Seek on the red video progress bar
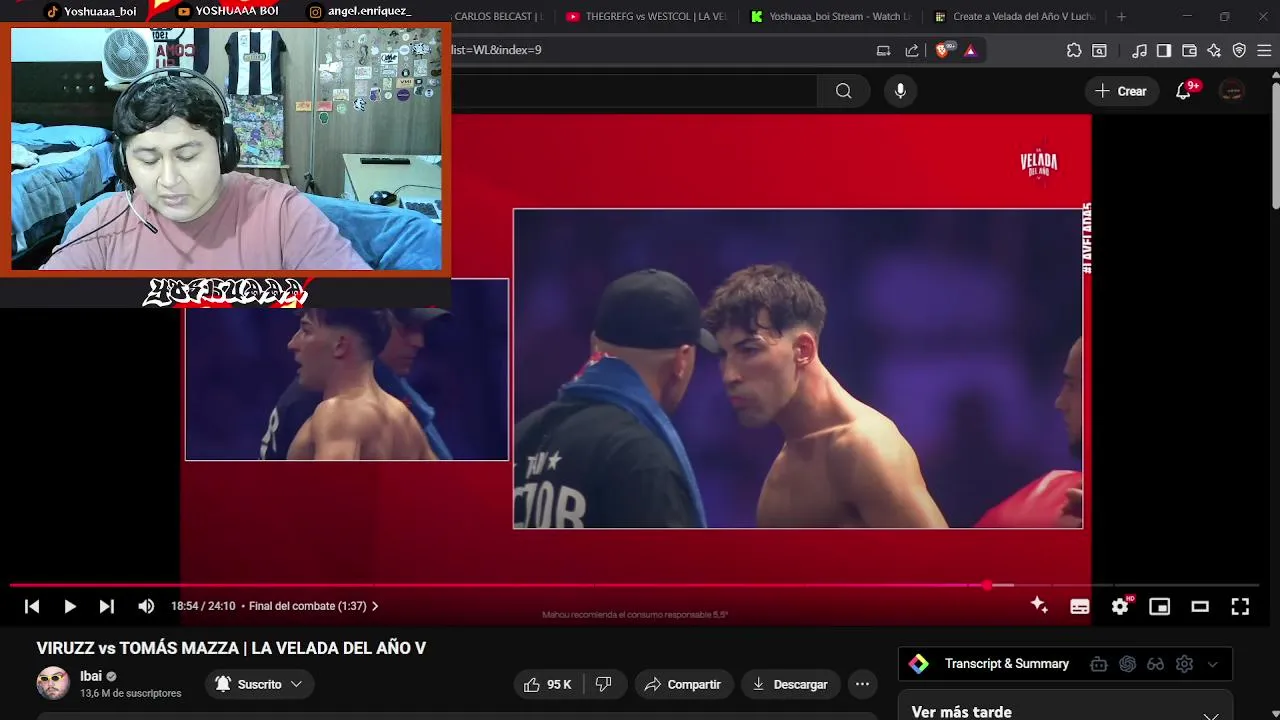The height and width of the screenshot is (720, 1280). pyautogui.click(x=635, y=585)
